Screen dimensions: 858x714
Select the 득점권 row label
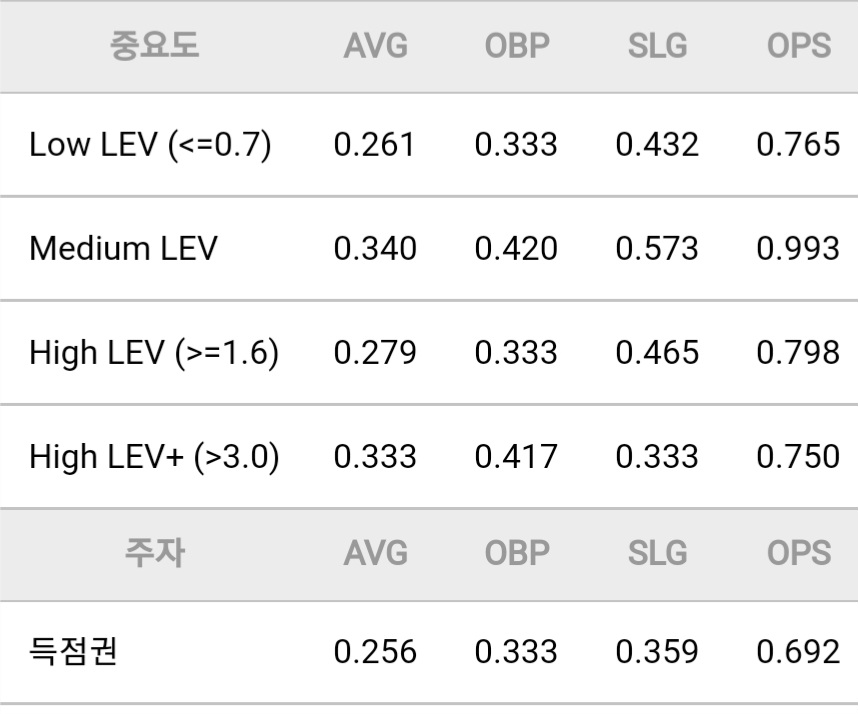(x=73, y=651)
